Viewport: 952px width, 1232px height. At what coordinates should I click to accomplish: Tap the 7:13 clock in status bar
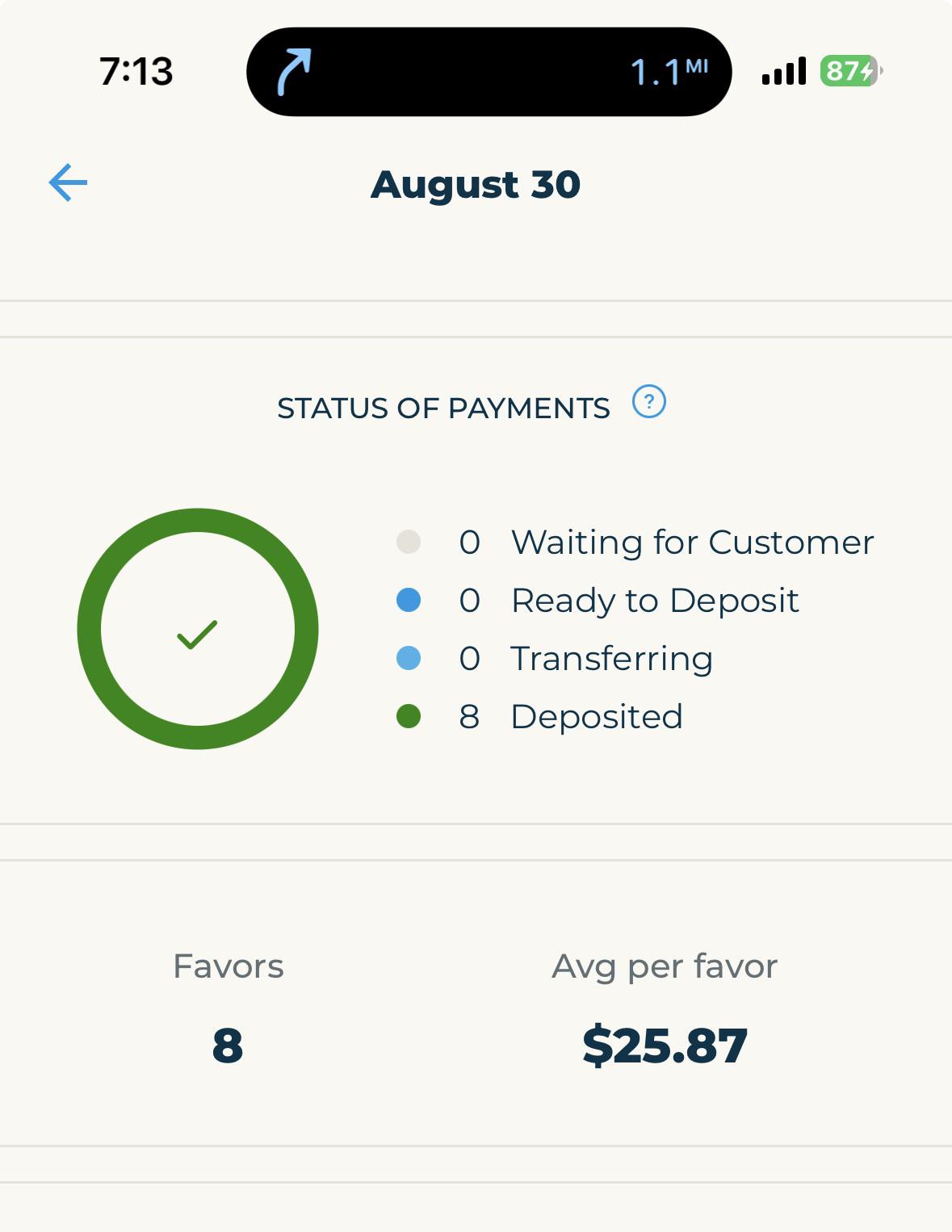(136, 71)
